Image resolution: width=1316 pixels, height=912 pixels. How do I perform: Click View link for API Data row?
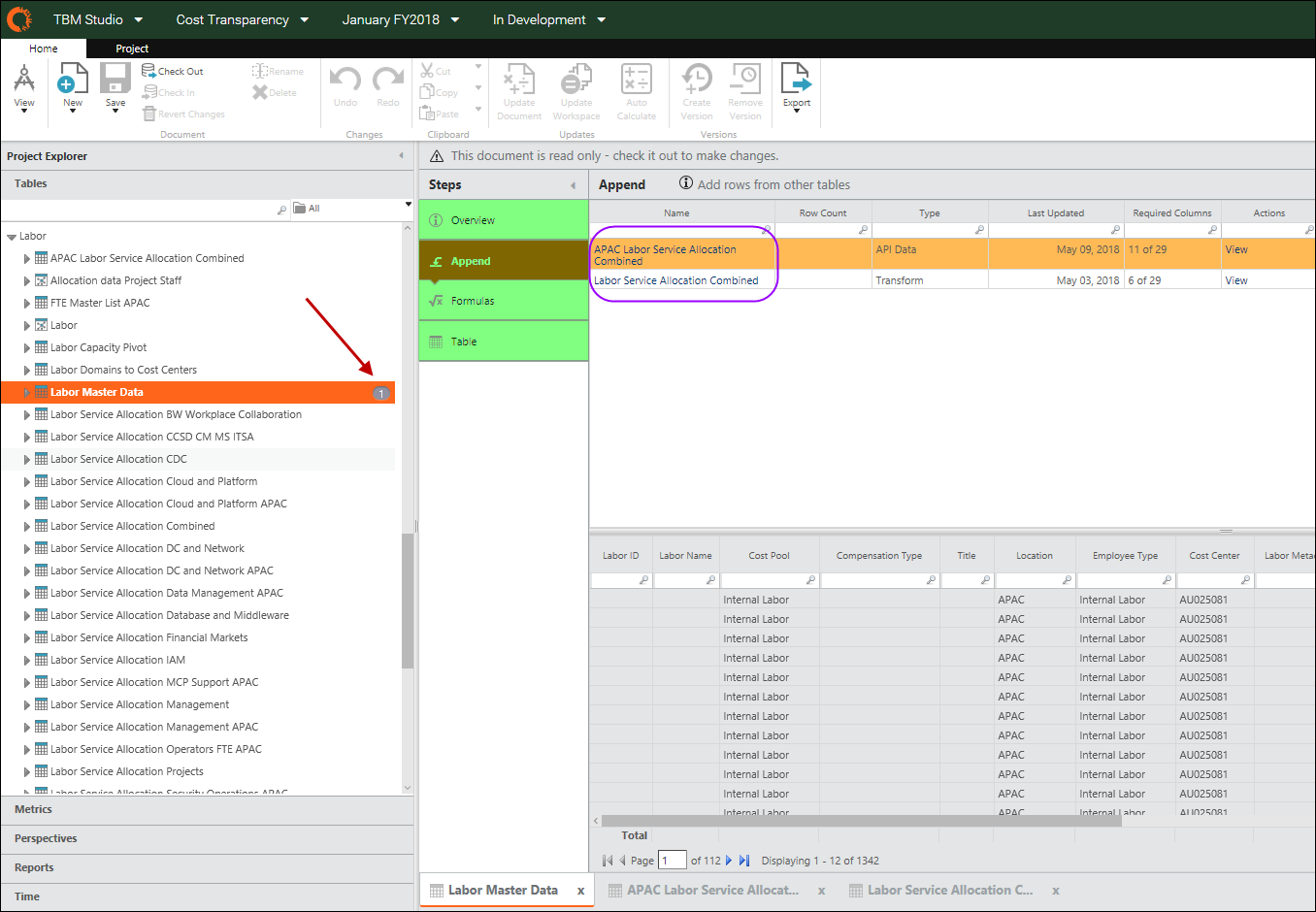tap(1236, 249)
